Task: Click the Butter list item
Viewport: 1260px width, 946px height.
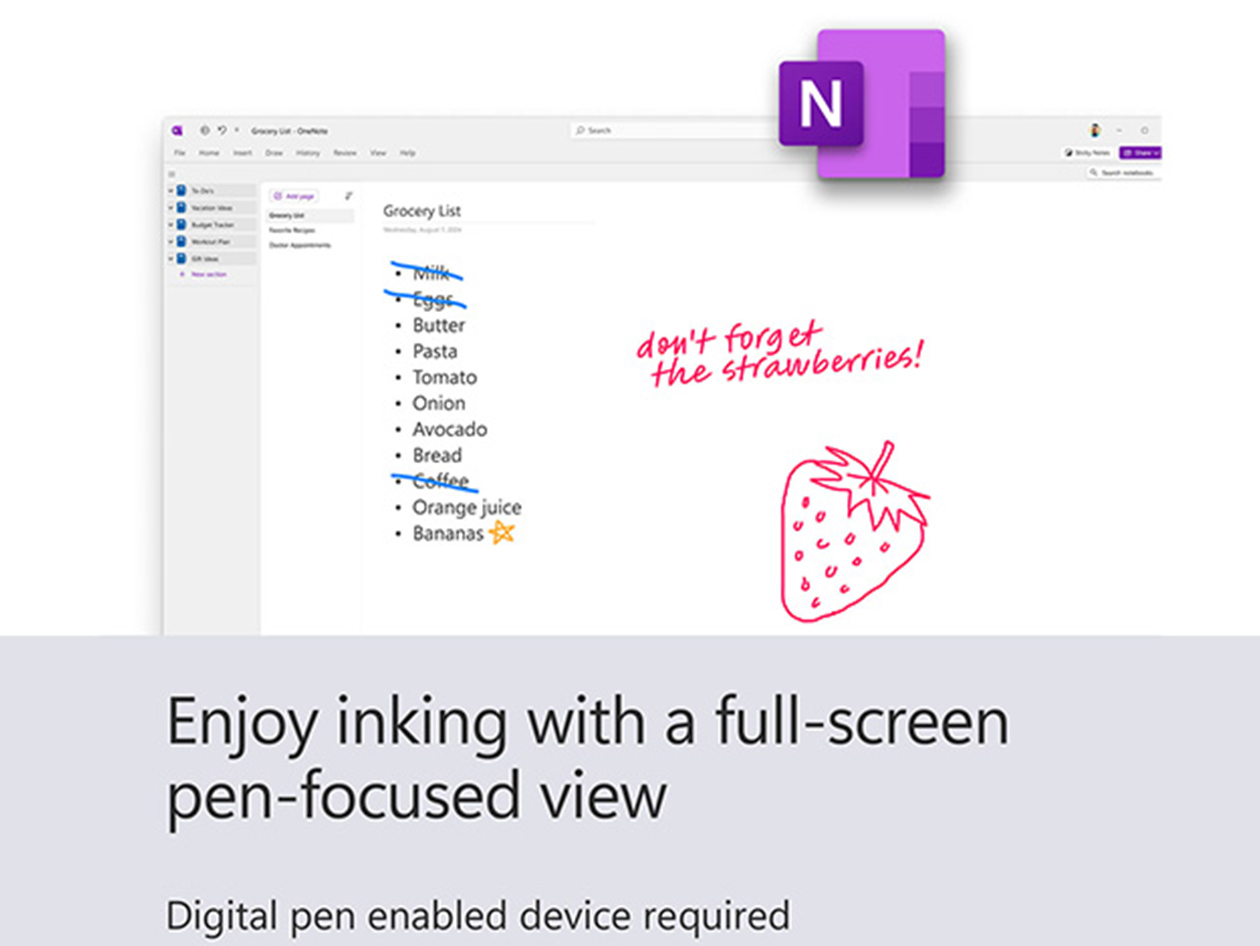Action: 439,325
